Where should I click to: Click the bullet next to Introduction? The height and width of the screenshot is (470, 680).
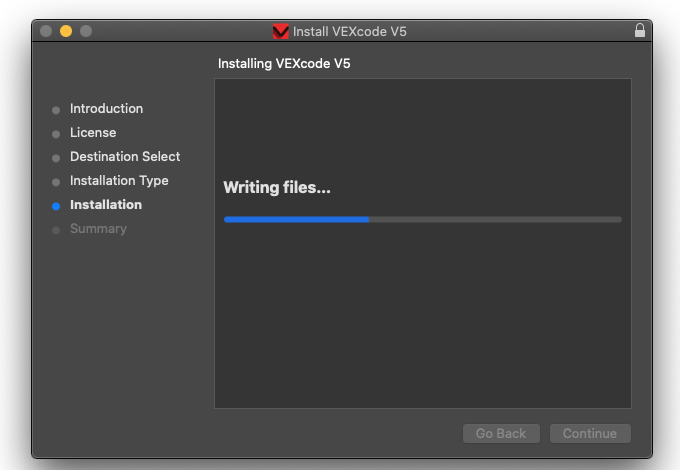56,110
